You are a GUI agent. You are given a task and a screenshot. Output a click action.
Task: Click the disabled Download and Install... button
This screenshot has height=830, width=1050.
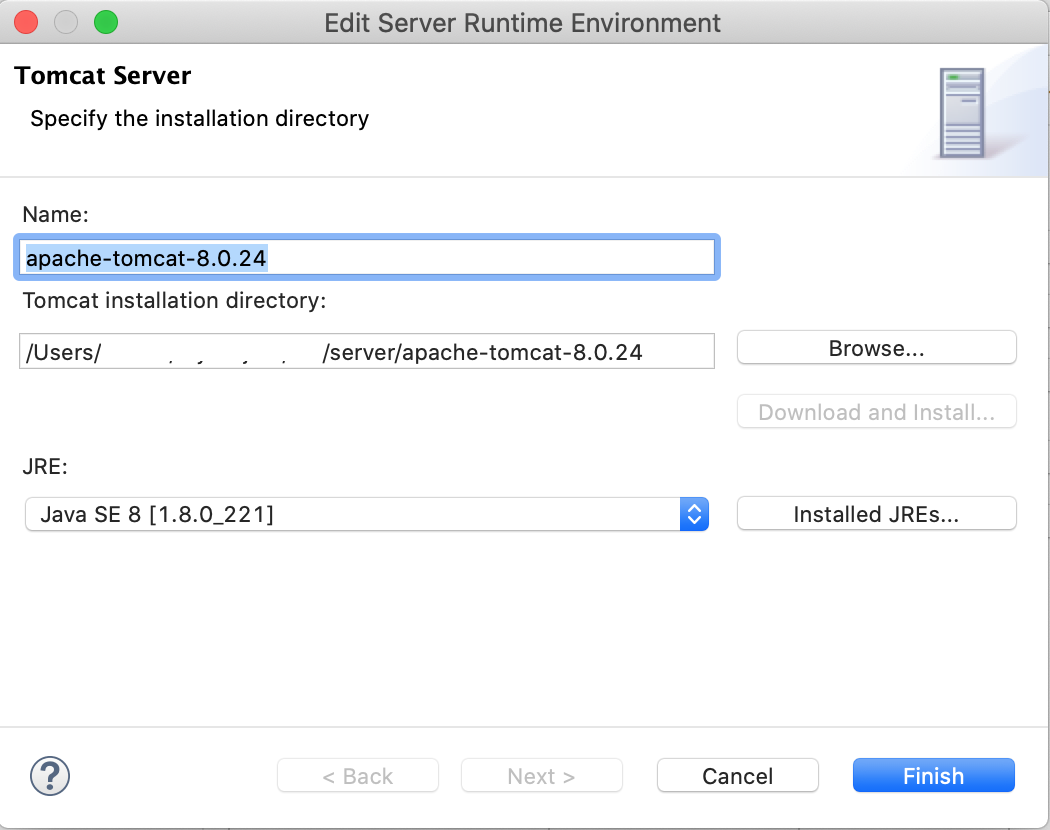pyautogui.click(x=877, y=412)
